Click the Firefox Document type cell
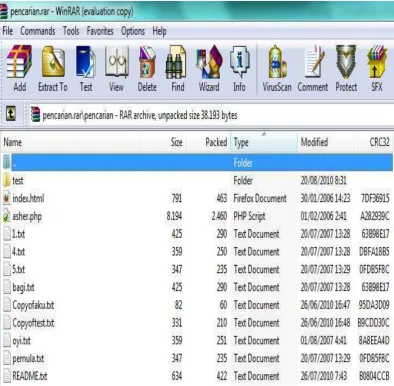This screenshot has width=394, height=386. pyautogui.click(x=260, y=198)
